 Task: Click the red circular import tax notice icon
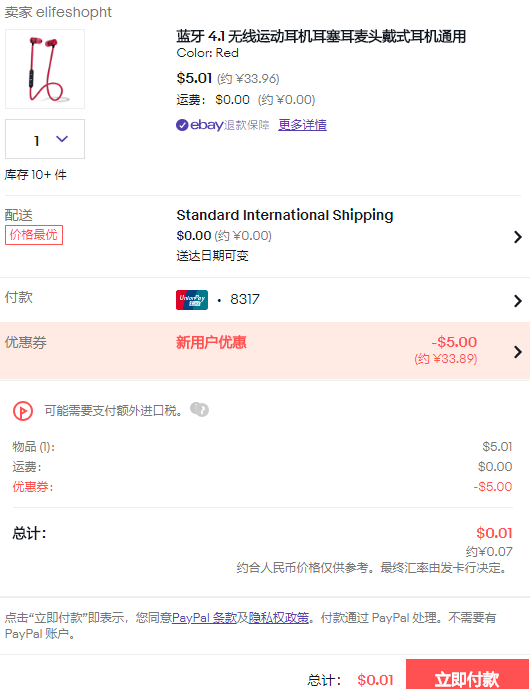[x=23, y=411]
